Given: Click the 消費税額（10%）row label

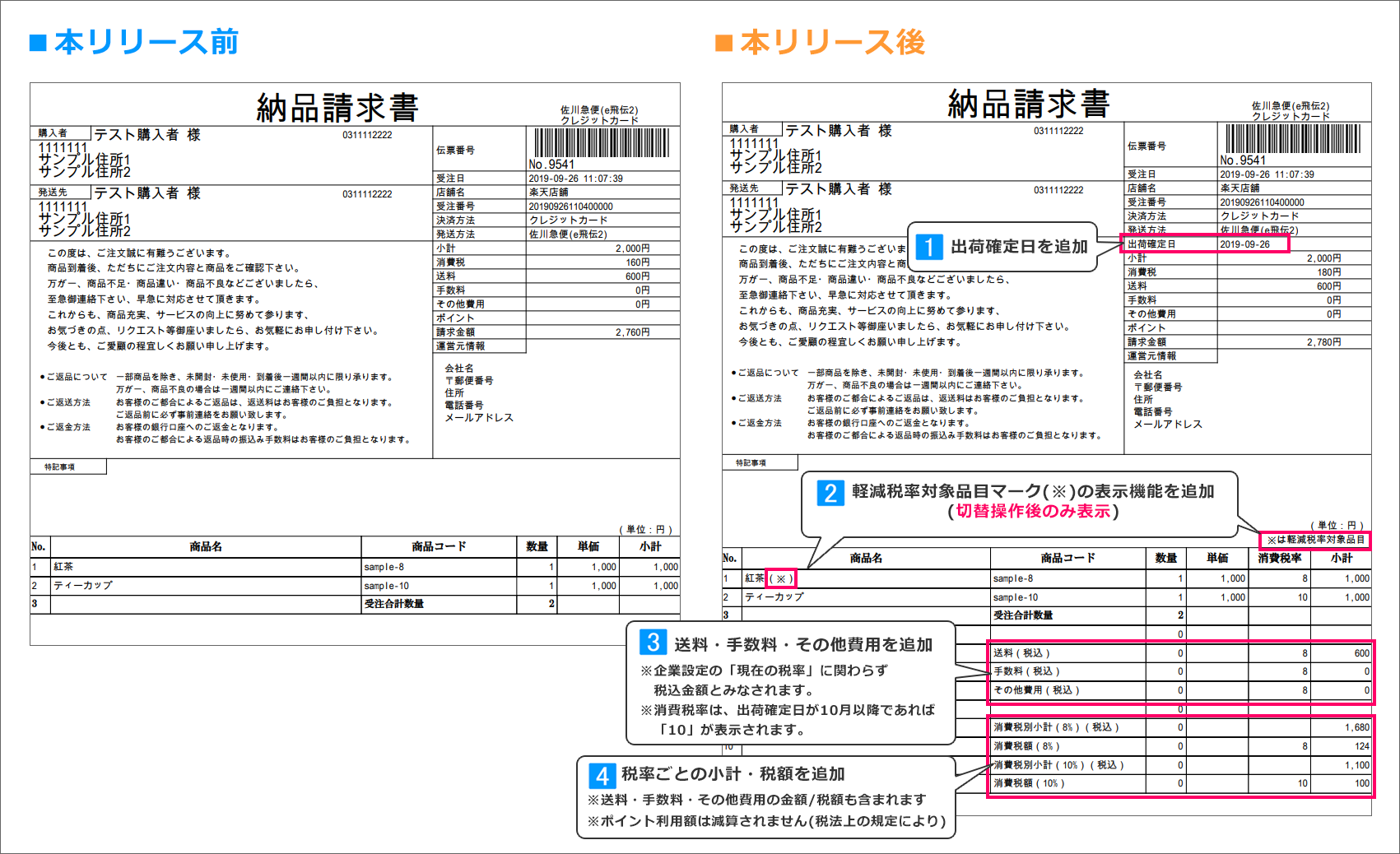Looking at the screenshot, I should click(x=1029, y=783).
